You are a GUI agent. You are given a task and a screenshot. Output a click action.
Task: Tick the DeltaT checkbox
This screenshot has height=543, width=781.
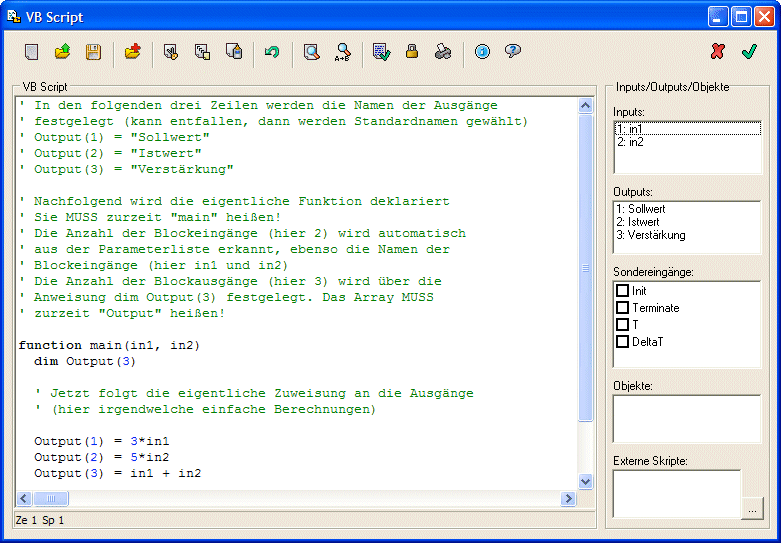[623, 341]
